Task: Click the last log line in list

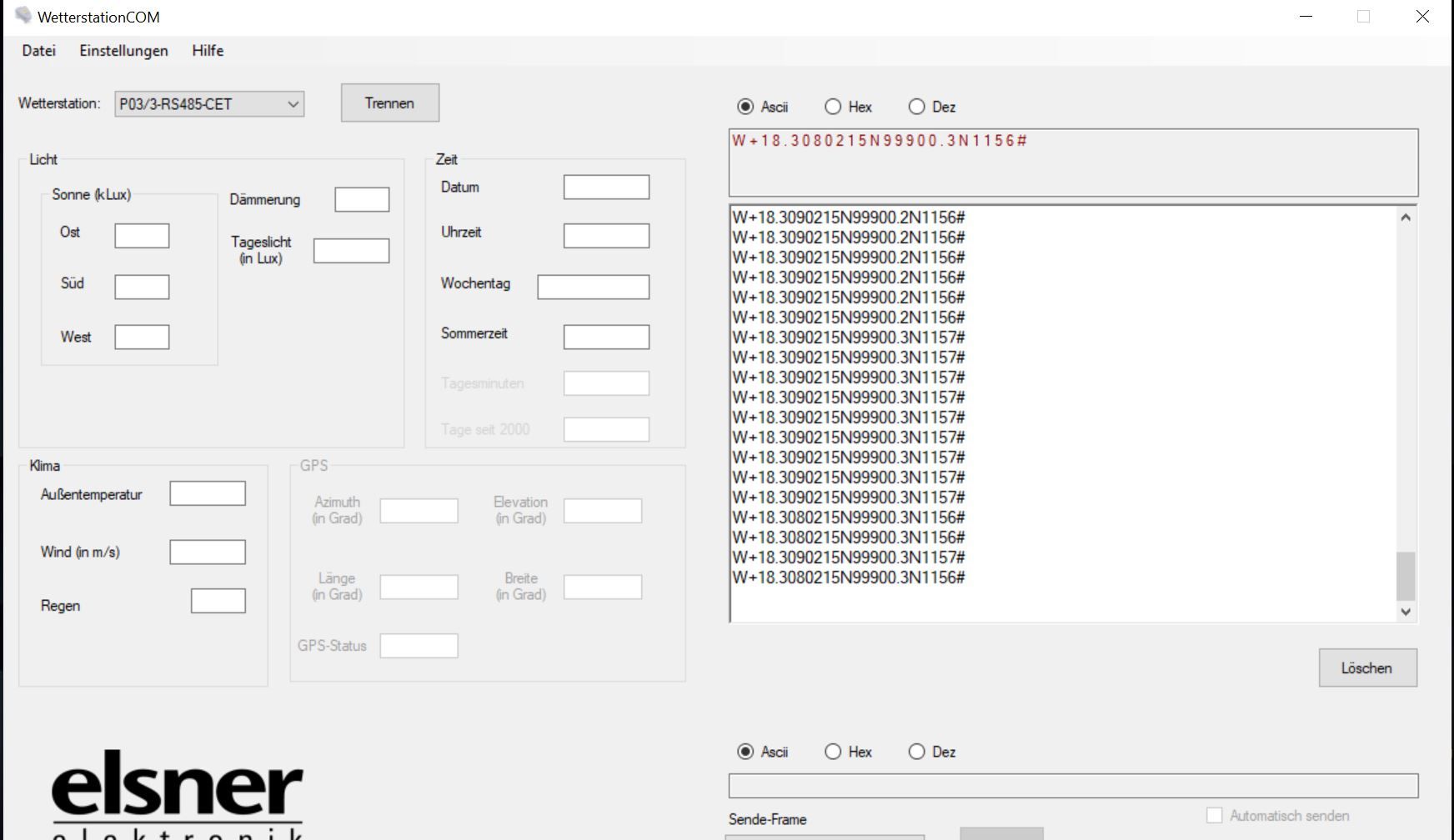Action: tap(849, 577)
